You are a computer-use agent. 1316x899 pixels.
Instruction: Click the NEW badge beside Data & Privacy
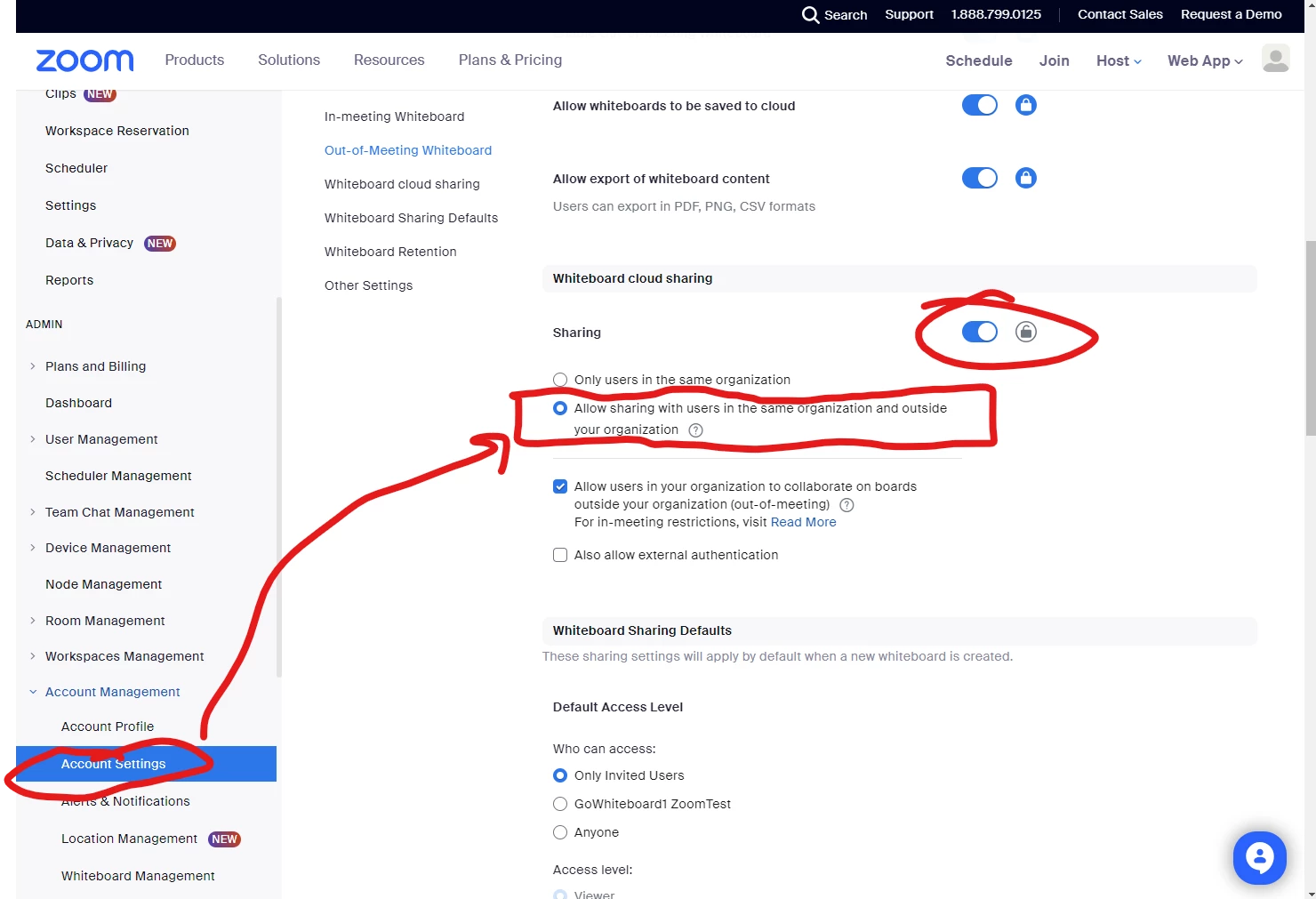tap(160, 244)
